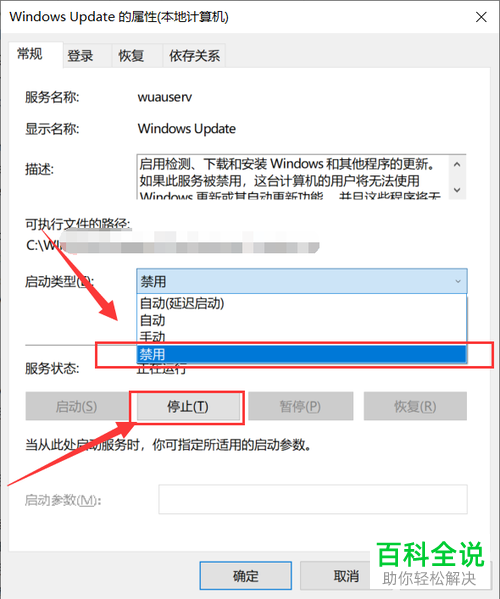500x599 pixels.
Task: Collapse the 启动类型 dropdown arrow
Action: click(x=458, y=282)
